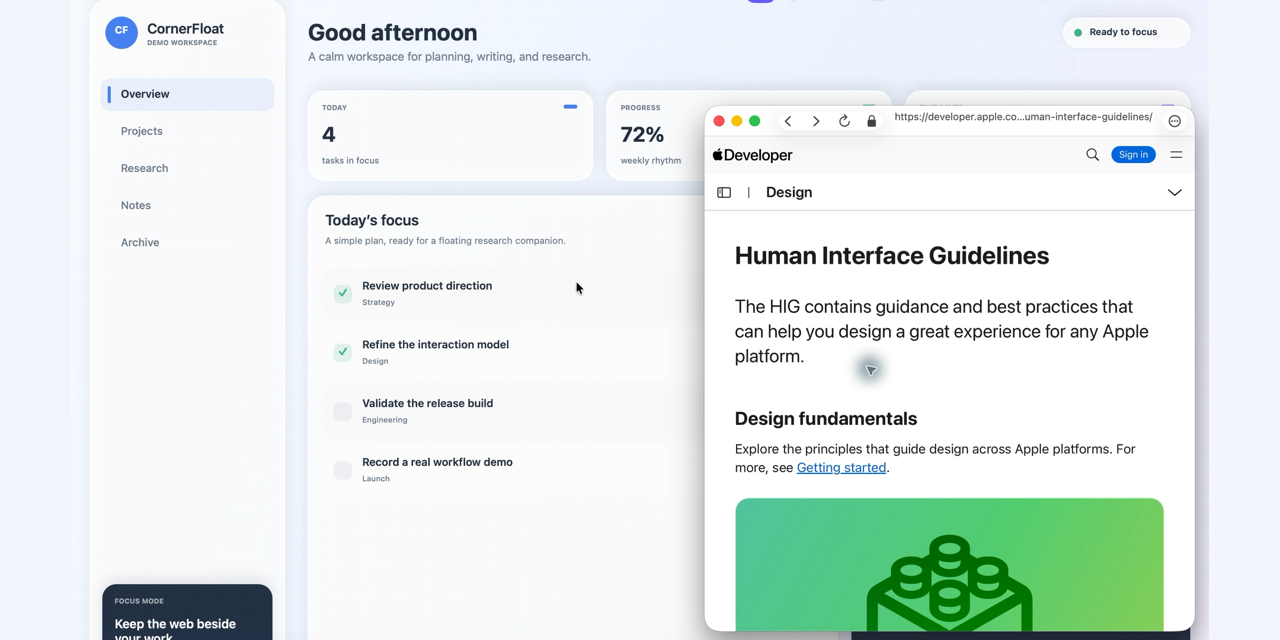This screenshot has height=640, width=1280.
Task: Click the Apple Developer logo
Action: [x=752, y=155]
